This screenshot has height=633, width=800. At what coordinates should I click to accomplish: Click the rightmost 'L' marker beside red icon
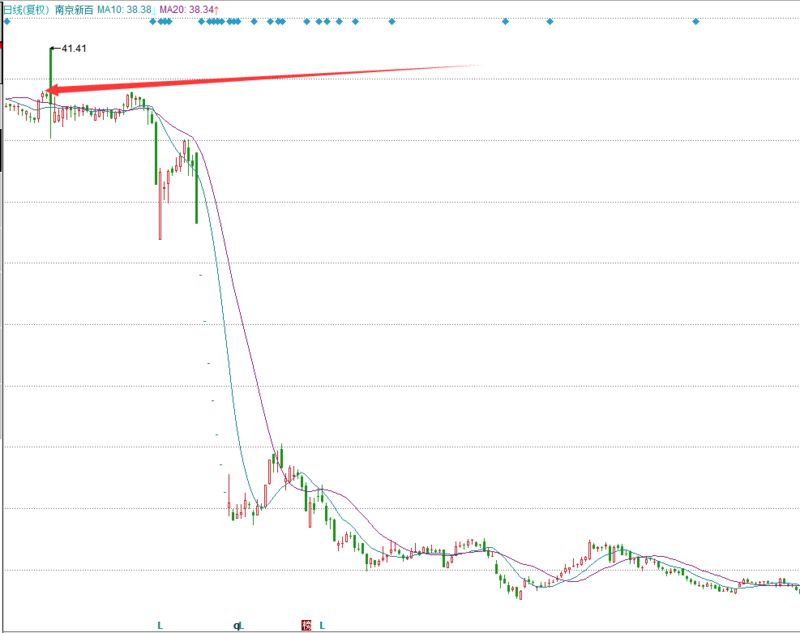[x=322, y=625]
